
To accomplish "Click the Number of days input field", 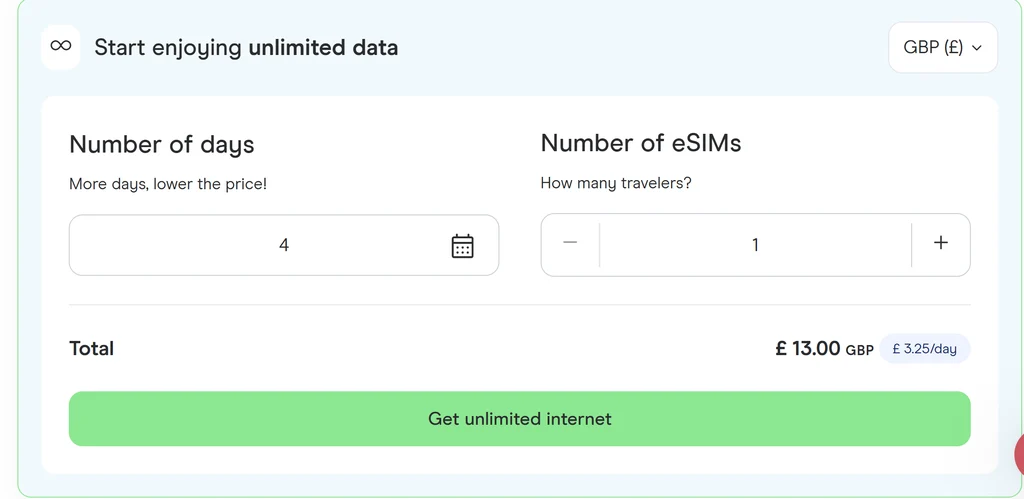I will [284, 245].
